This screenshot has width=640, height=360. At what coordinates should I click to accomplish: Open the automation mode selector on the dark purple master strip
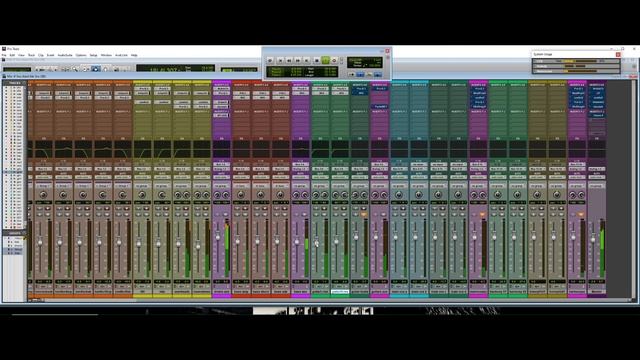point(597,177)
